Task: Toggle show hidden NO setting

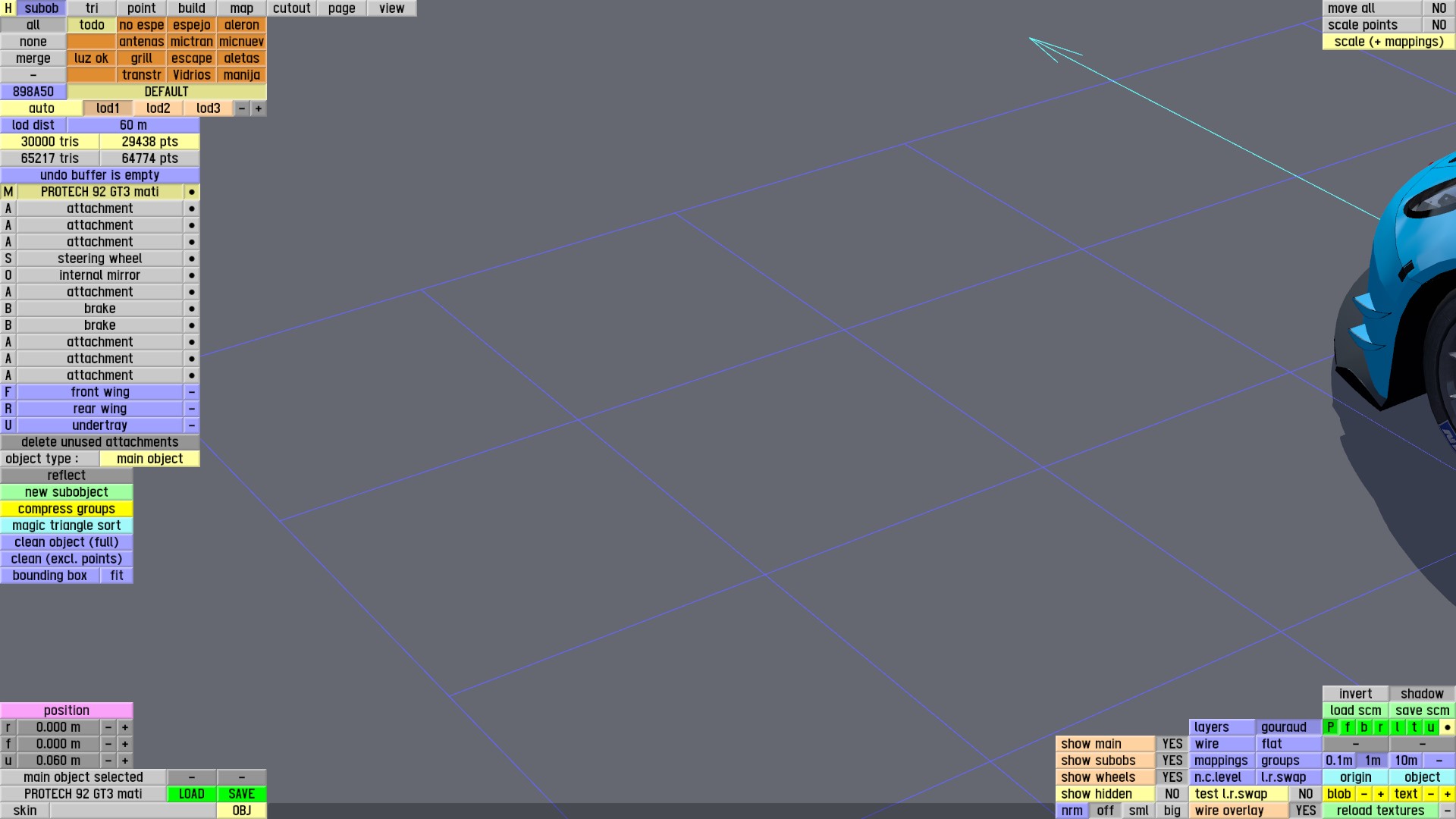Action: tap(1172, 794)
